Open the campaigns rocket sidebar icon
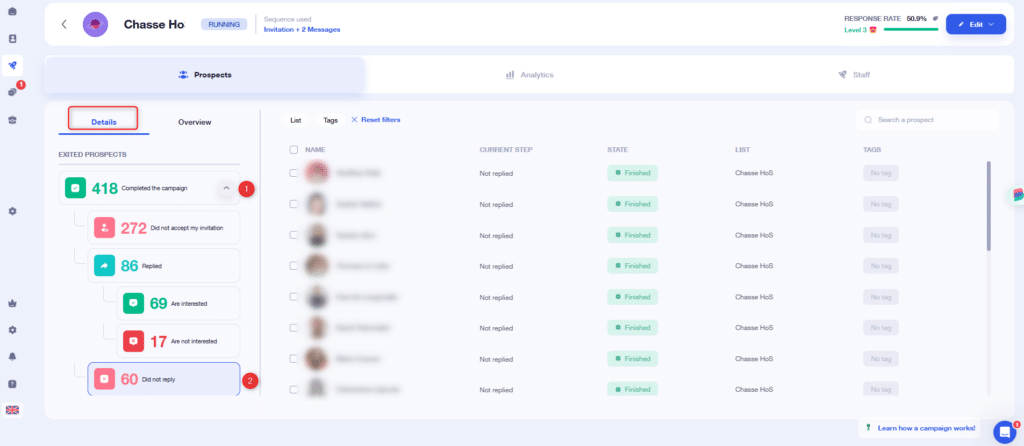This screenshot has height=446, width=1024. (x=12, y=65)
